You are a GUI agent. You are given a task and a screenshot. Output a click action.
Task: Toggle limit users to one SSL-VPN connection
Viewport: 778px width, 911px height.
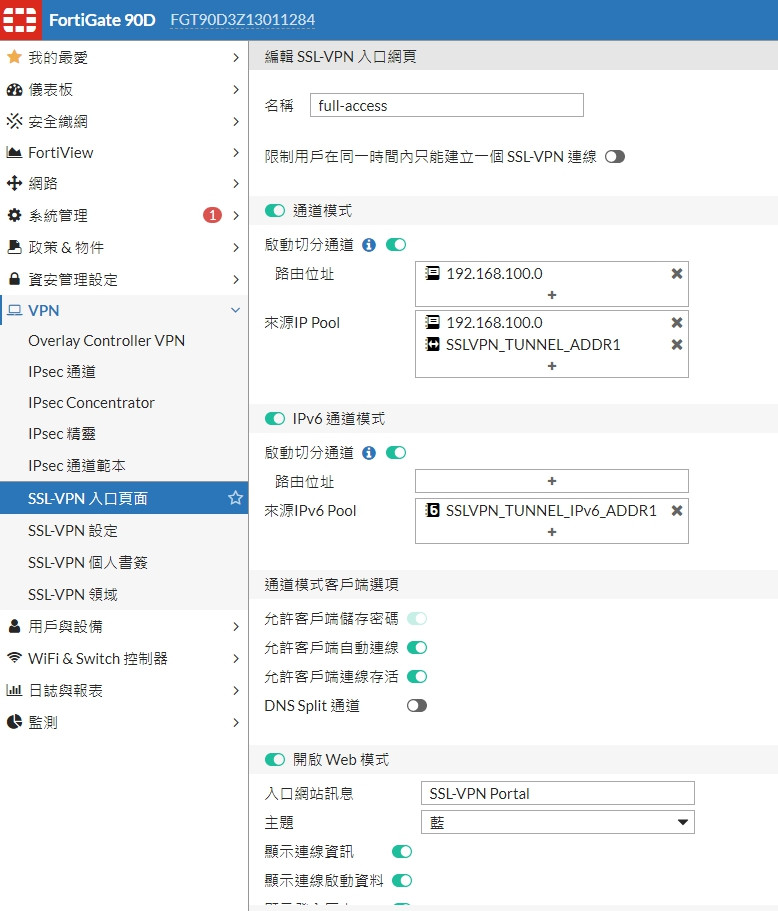(x=615, y=157)
